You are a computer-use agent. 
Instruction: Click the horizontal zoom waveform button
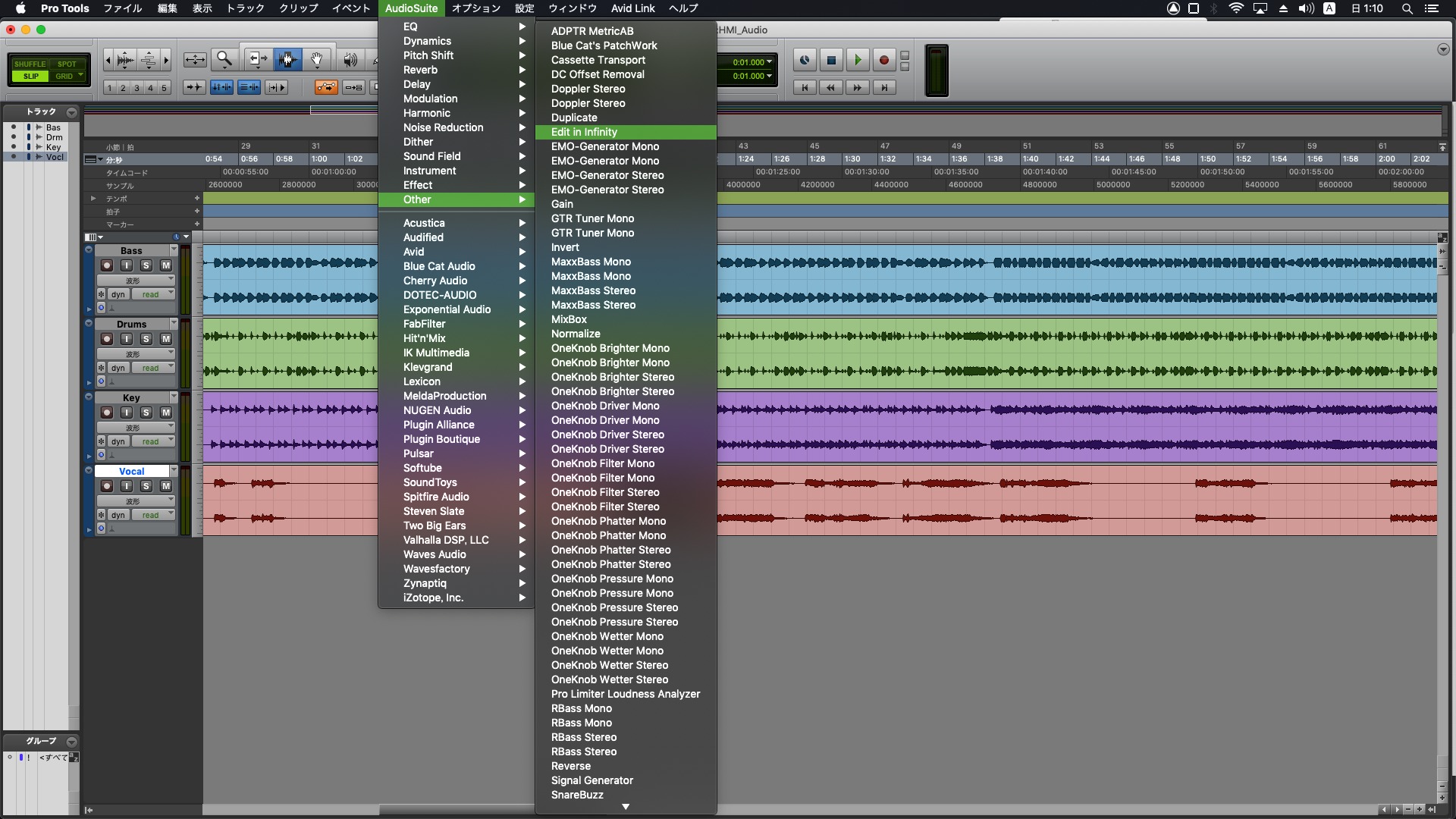tap(126, 60)
